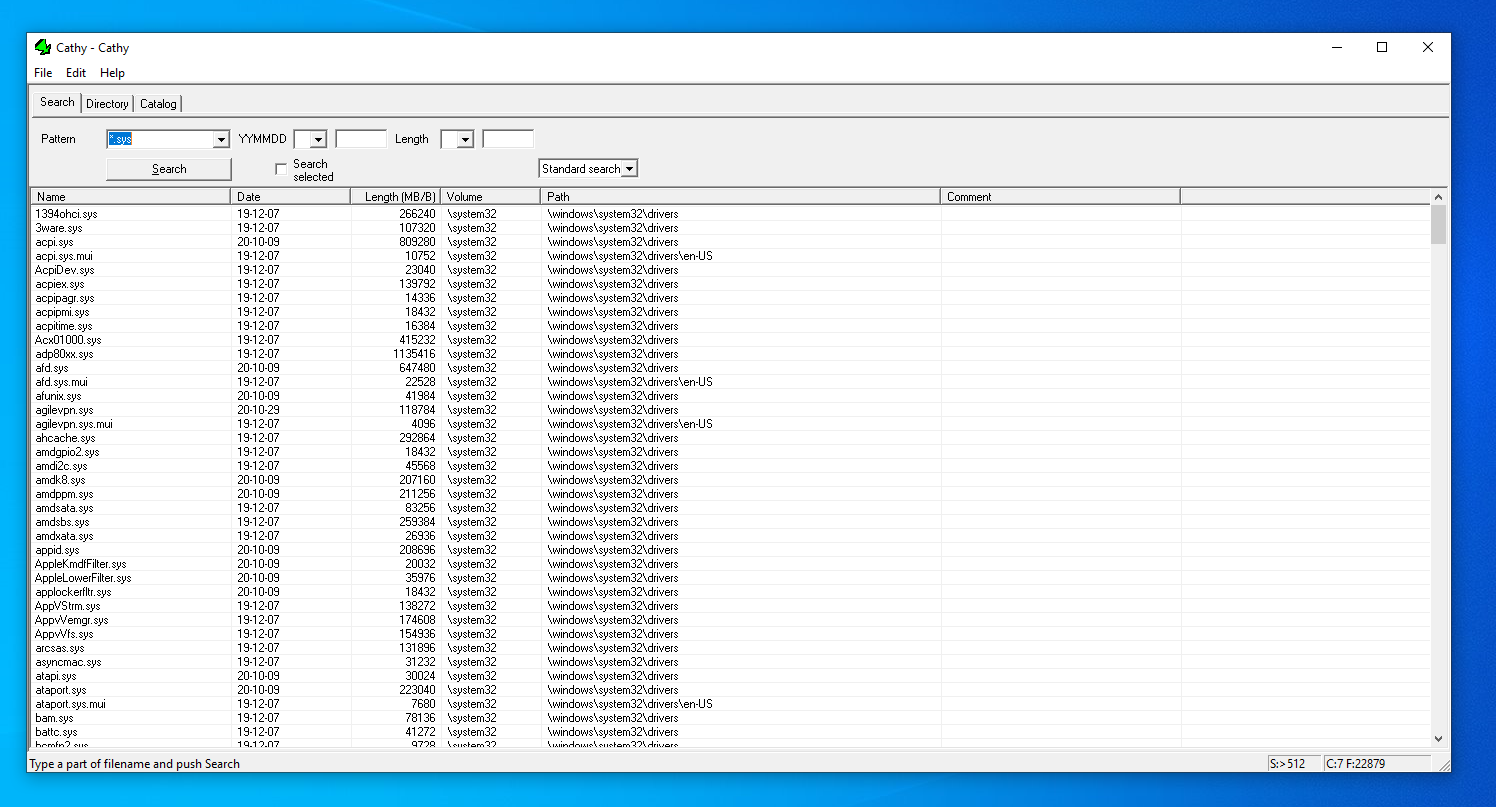Click the Length value input field

pyautogui.click(x=508, y=139)
